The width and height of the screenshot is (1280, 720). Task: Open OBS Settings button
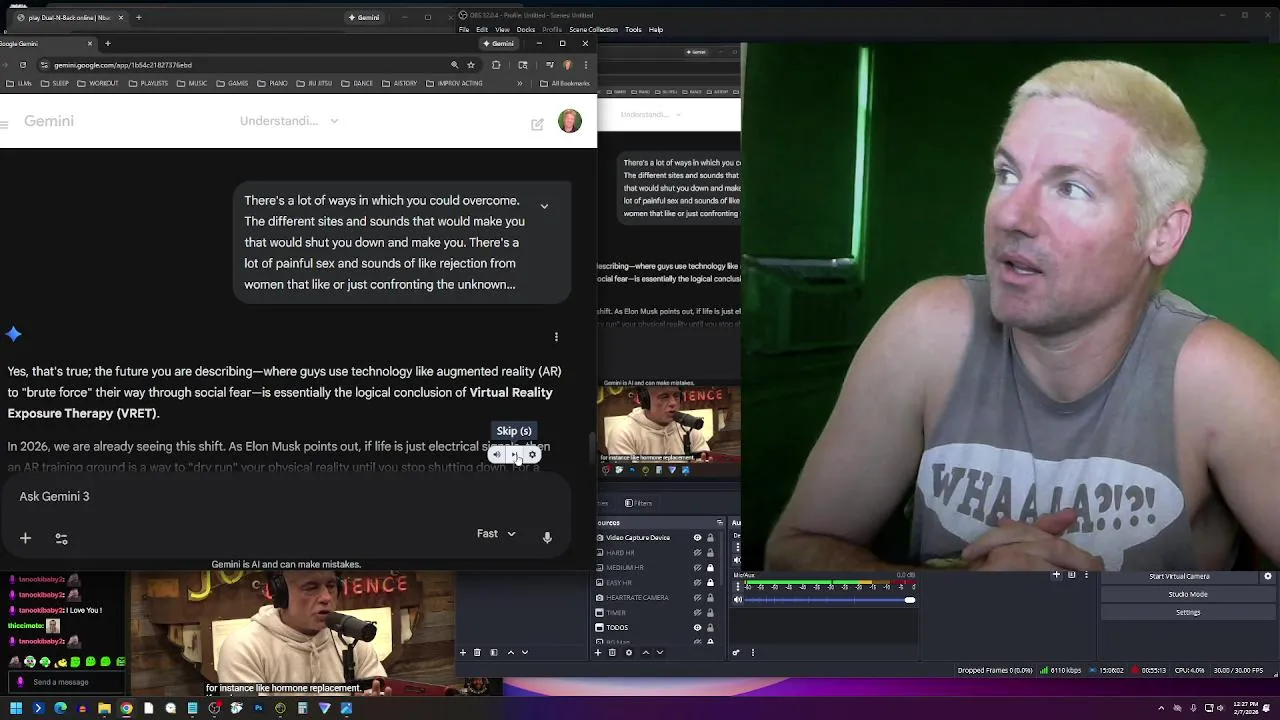coord(1188,612)
